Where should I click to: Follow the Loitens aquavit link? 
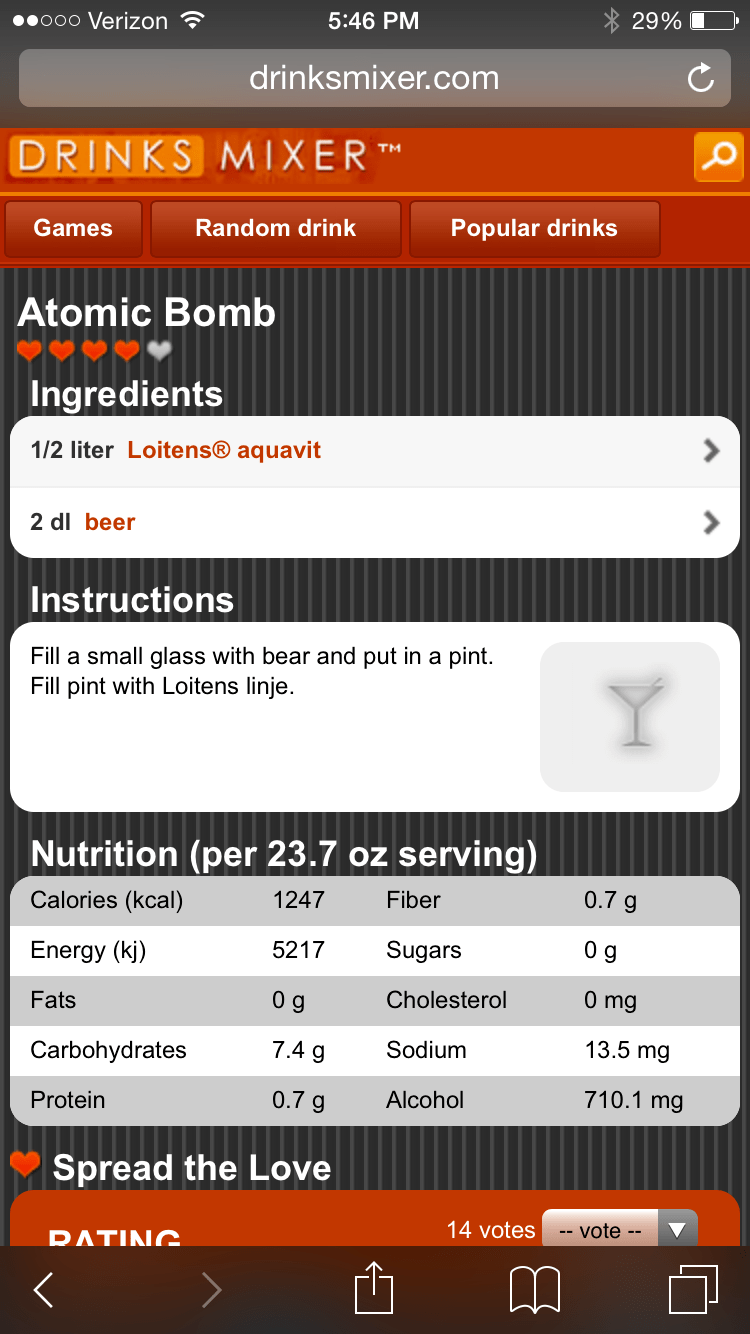click(224, 450)
